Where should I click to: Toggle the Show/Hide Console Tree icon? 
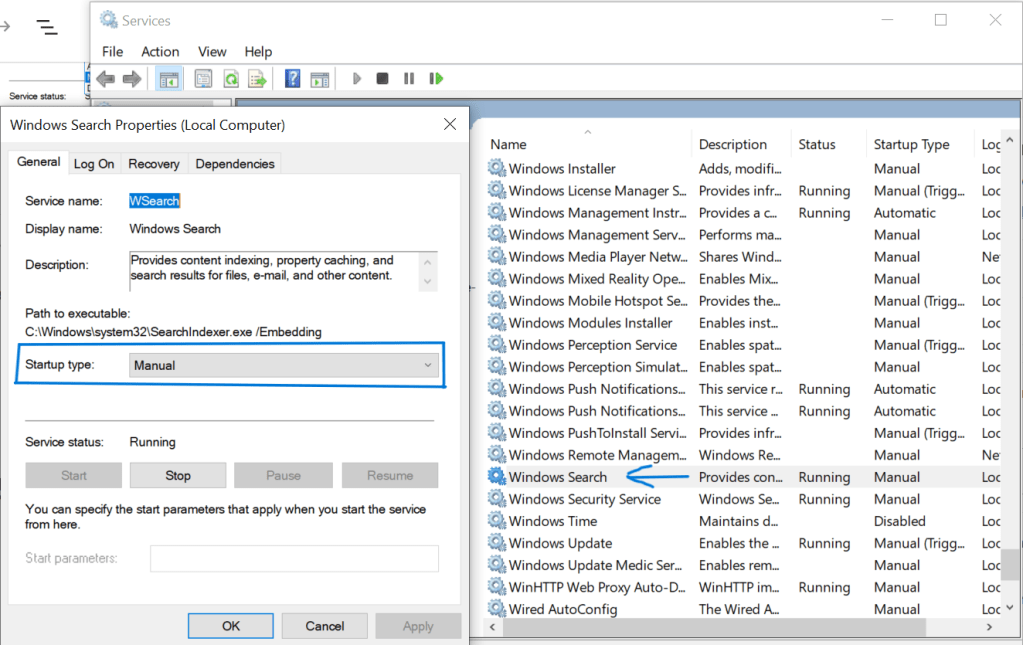pyautogui.click(x=169, y=79)
